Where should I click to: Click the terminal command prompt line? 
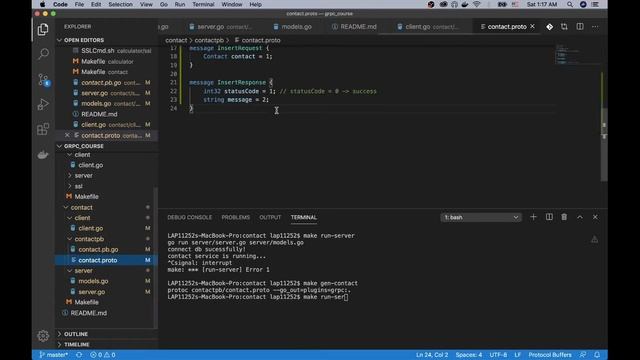258,297
